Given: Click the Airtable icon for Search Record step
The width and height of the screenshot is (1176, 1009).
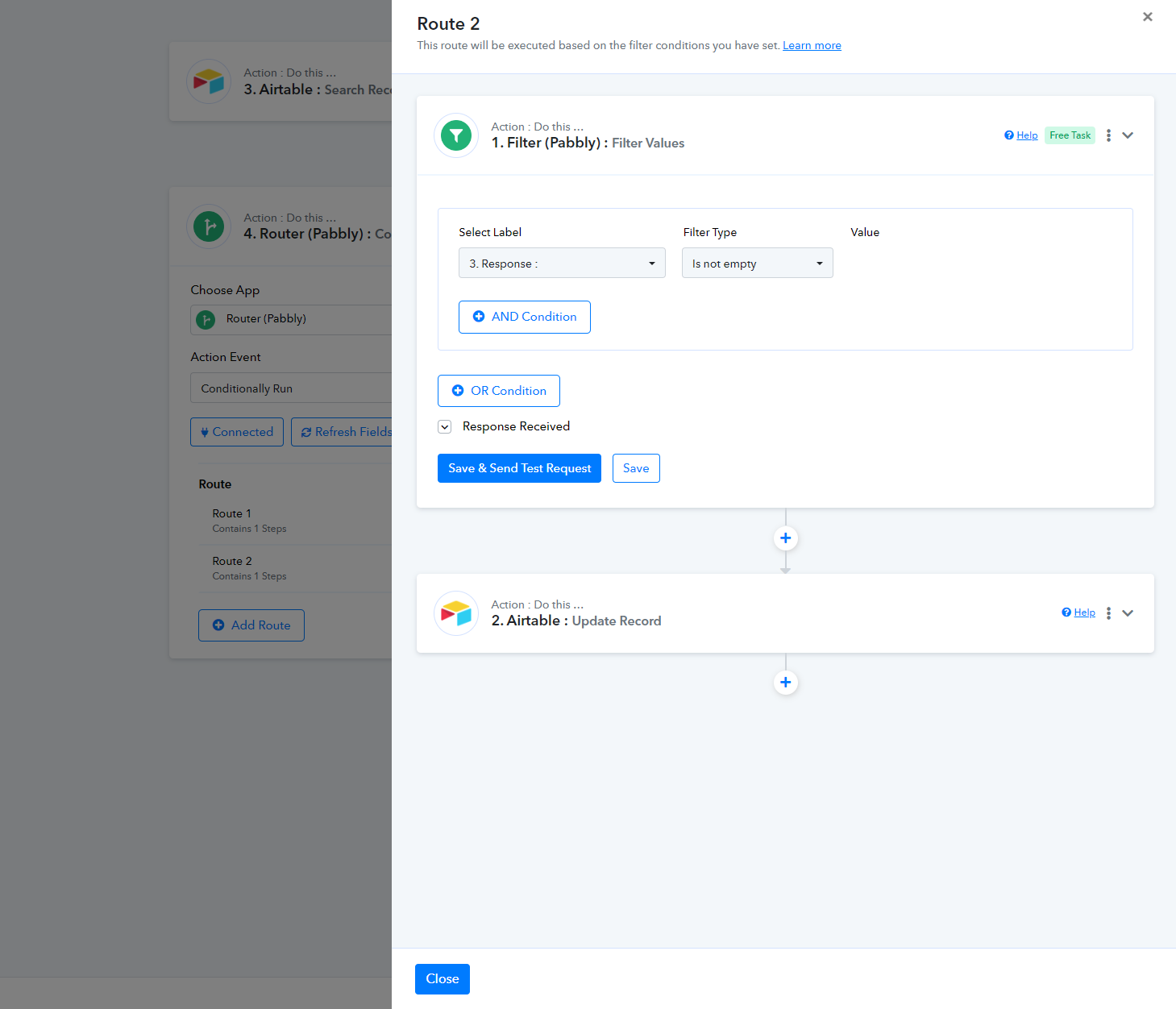Looking at the screenshot, I should tap(209, 81).
